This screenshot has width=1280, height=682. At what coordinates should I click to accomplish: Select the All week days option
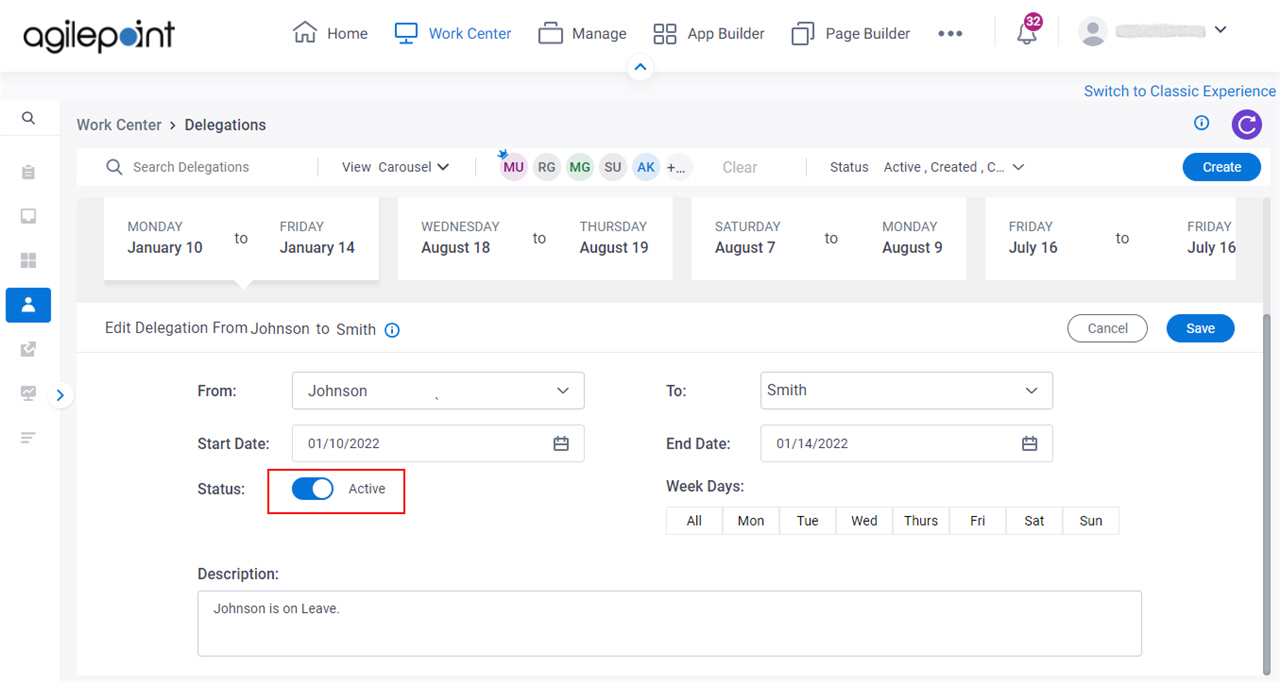(694, 520)
